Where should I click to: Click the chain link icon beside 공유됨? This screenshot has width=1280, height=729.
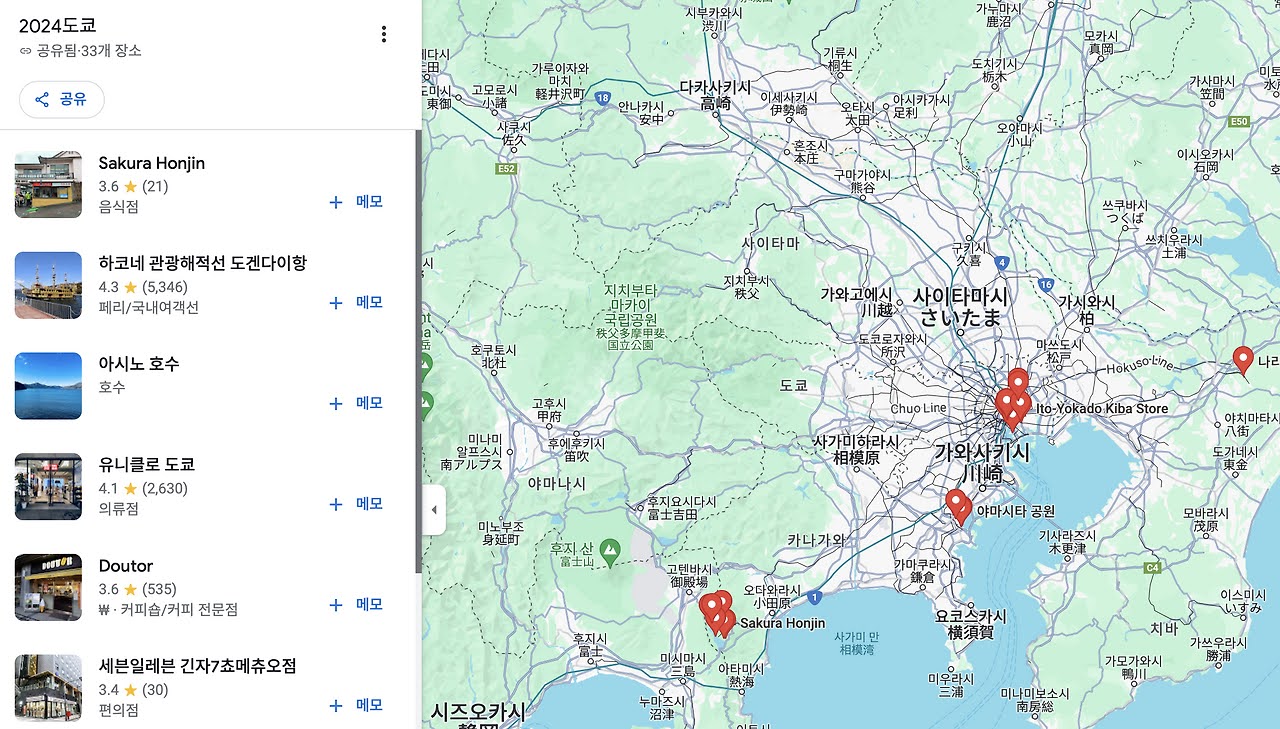click(x=24, y=51)
